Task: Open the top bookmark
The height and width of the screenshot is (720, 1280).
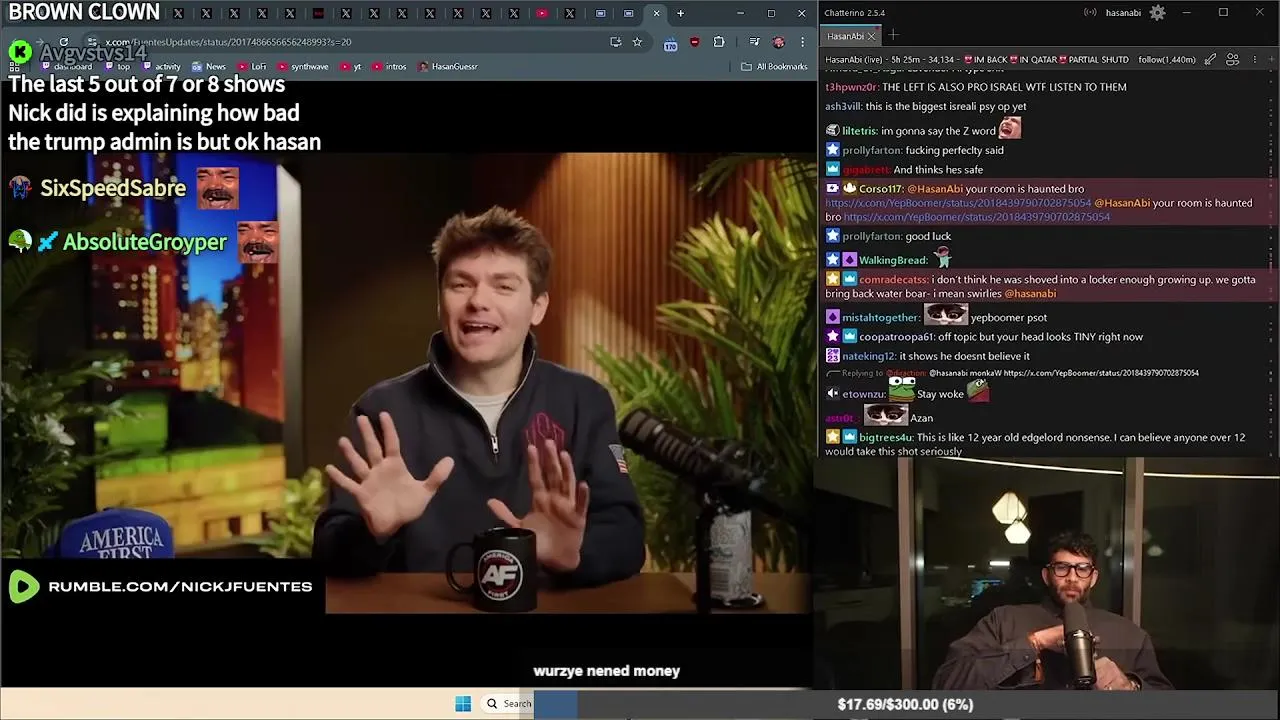Action: click(x=117, y=67)
